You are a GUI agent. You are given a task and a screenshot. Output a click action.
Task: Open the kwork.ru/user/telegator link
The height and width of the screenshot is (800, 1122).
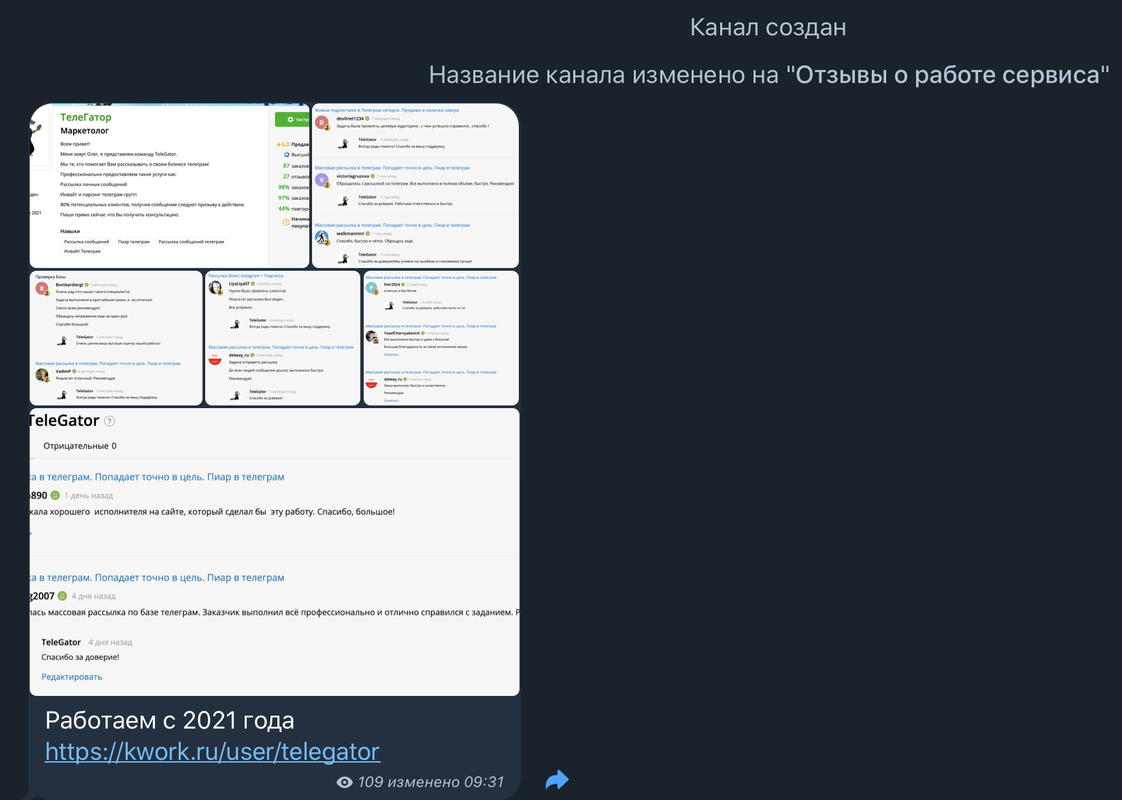point(211,751)
